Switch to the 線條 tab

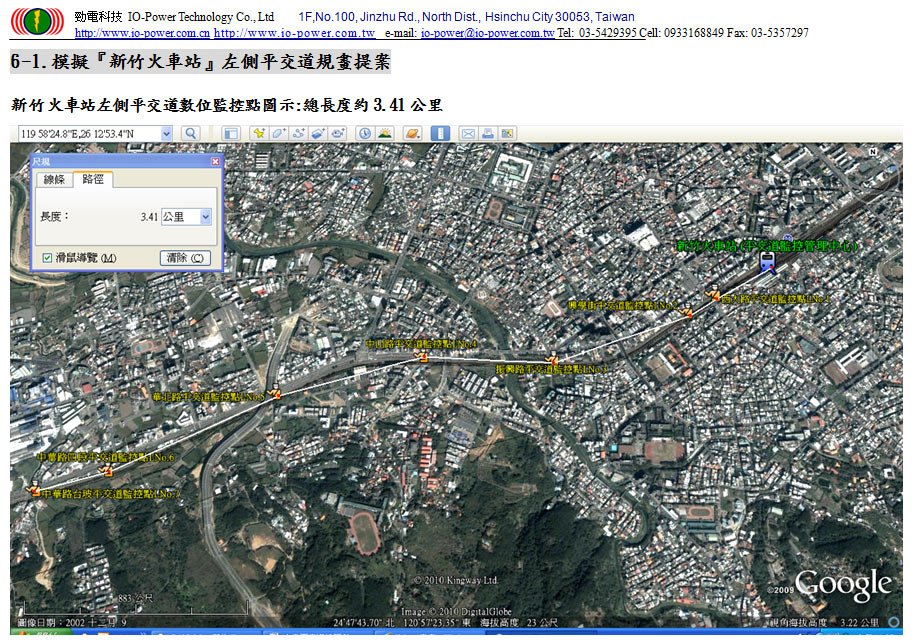point(53,180)
